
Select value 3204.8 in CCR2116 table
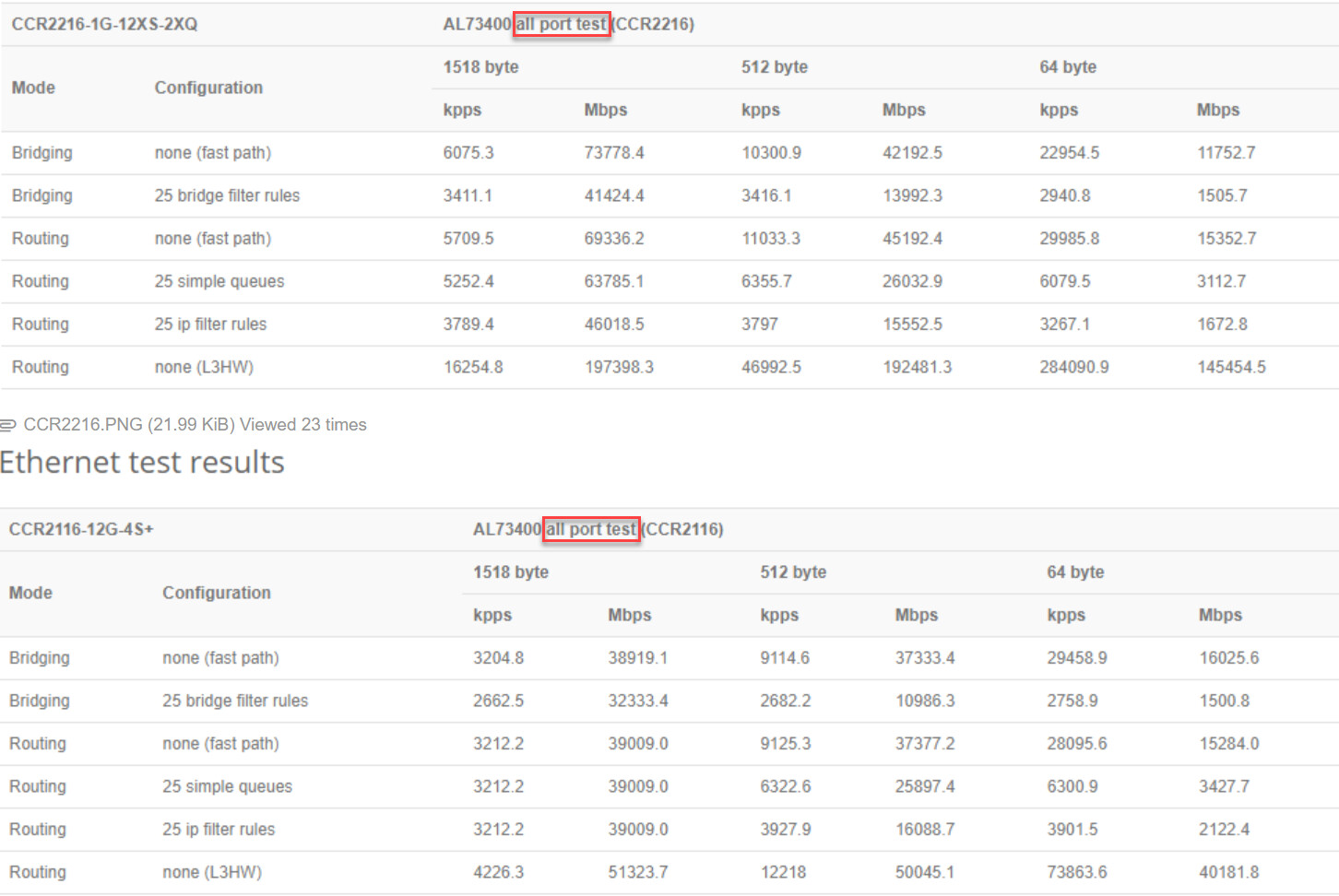point(498,658)
